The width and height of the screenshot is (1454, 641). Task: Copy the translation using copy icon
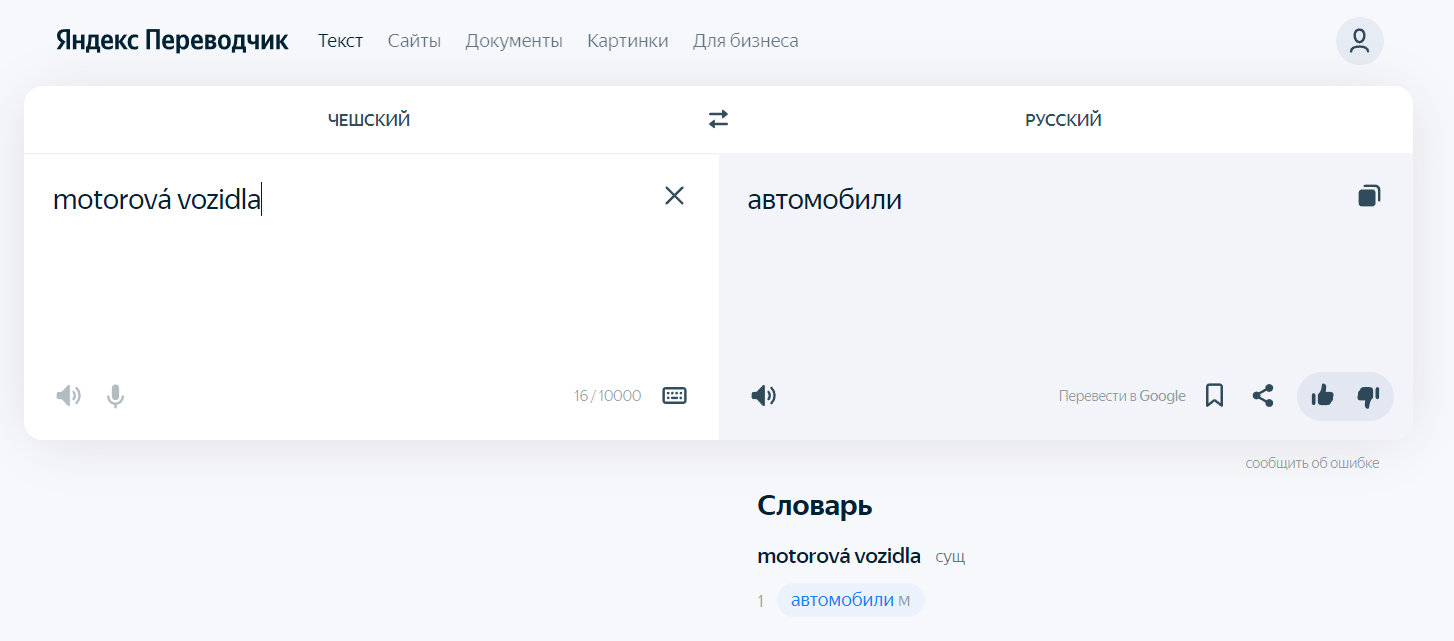(1369, 196)
